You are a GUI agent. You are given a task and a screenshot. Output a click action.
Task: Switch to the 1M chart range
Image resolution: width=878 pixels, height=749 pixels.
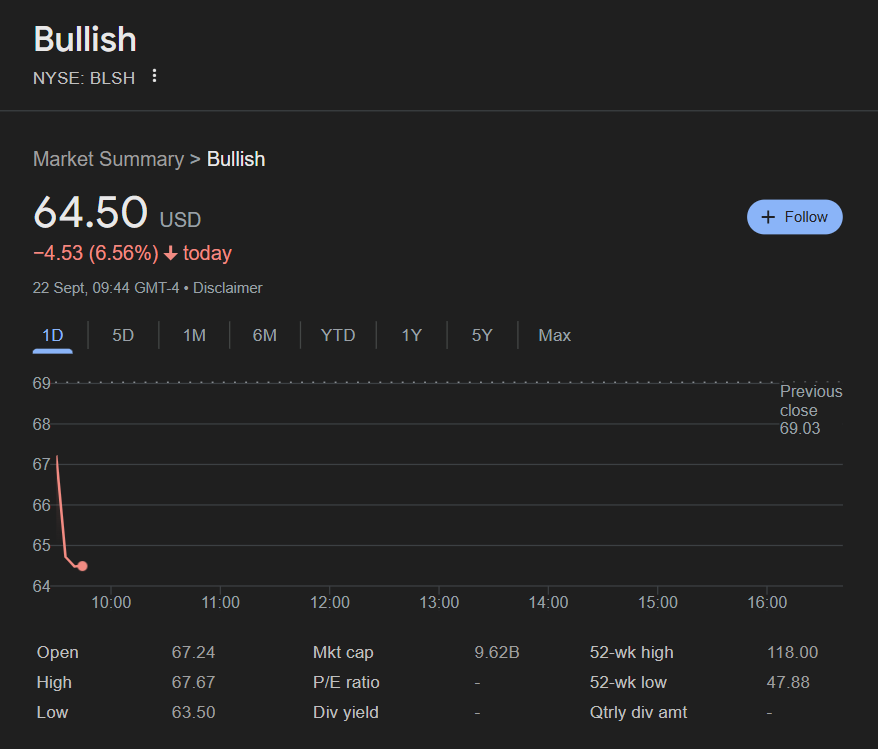coord(194,335)
